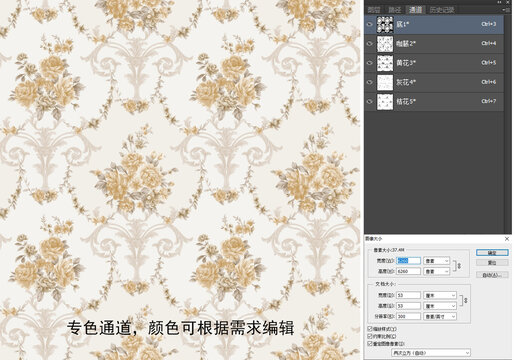Viewport: 515px width, 360px height.
Task: Select the 黄花3 spot channel row
Action: click(434, 63)
